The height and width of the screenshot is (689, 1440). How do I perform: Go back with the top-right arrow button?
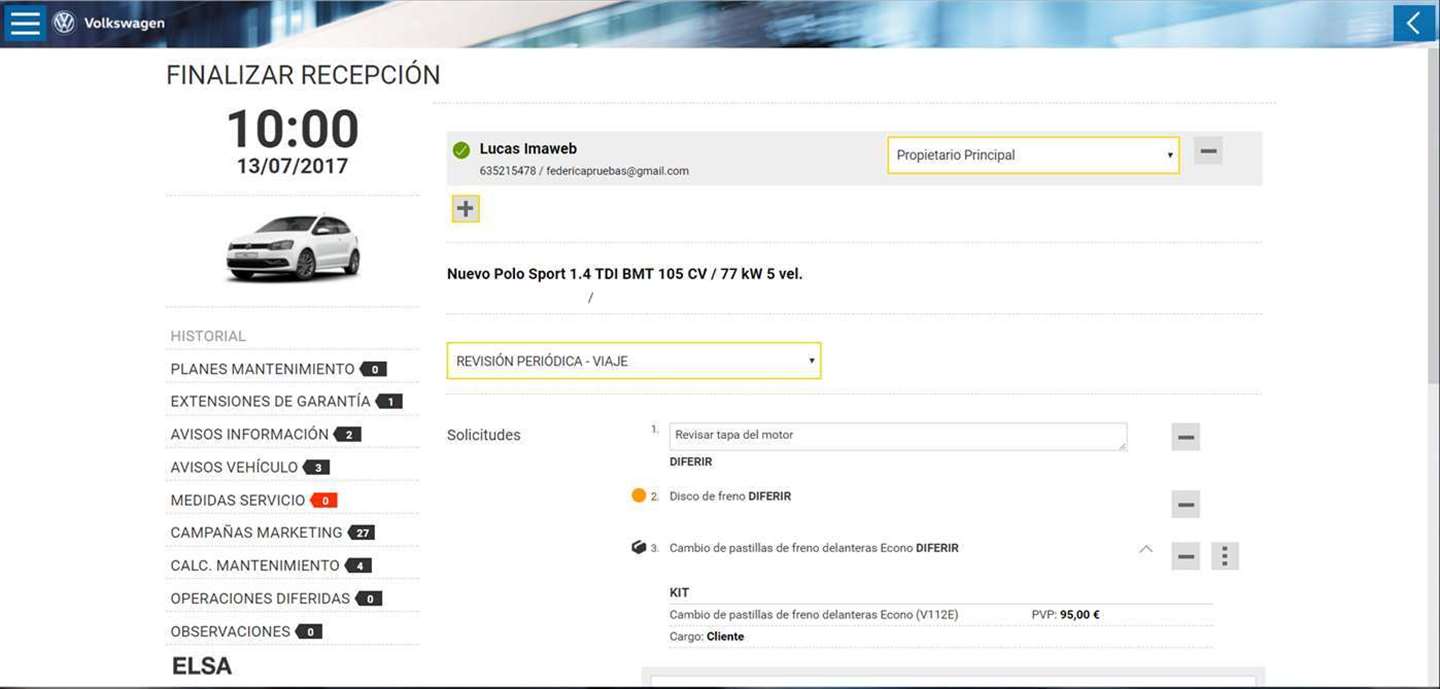click(1413, 23)
